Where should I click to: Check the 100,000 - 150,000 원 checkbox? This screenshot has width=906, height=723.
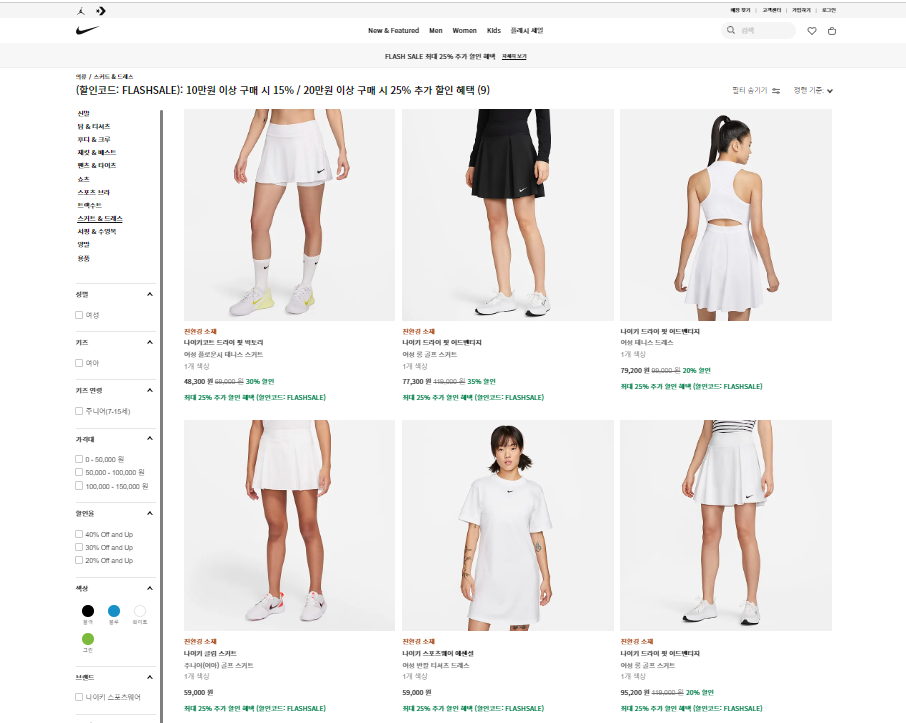click(79, 486)
